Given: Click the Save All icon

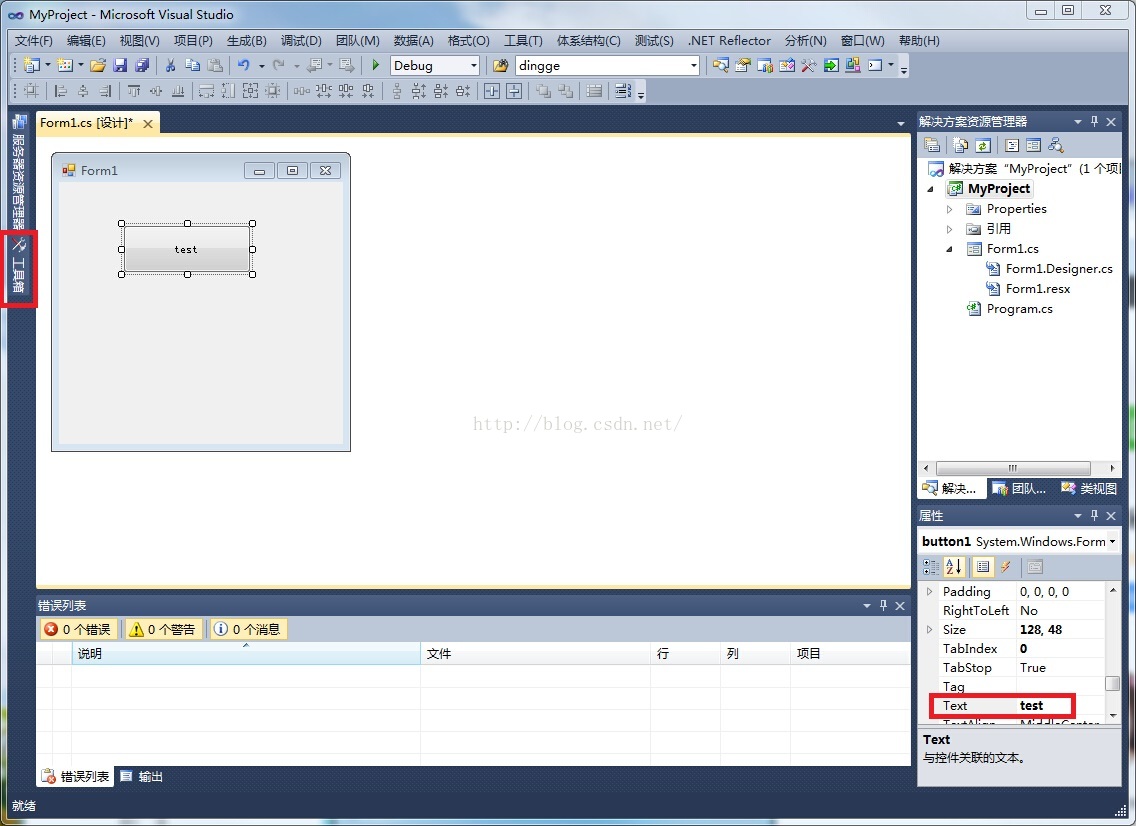Looking at the screenshot, I should click(x=142, y=65).
